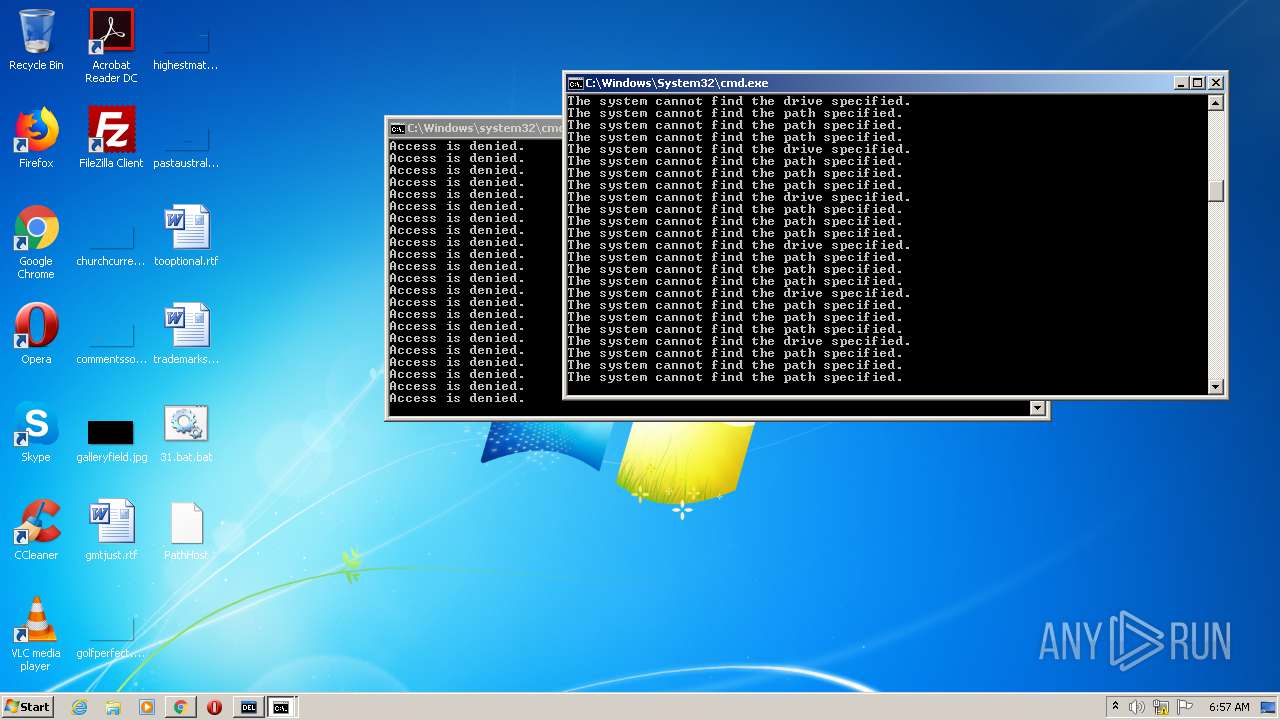The height and width of the screenshot is (720, 1280).
Task: Open Firefox desktop shortcut
Action: (36, 139)
